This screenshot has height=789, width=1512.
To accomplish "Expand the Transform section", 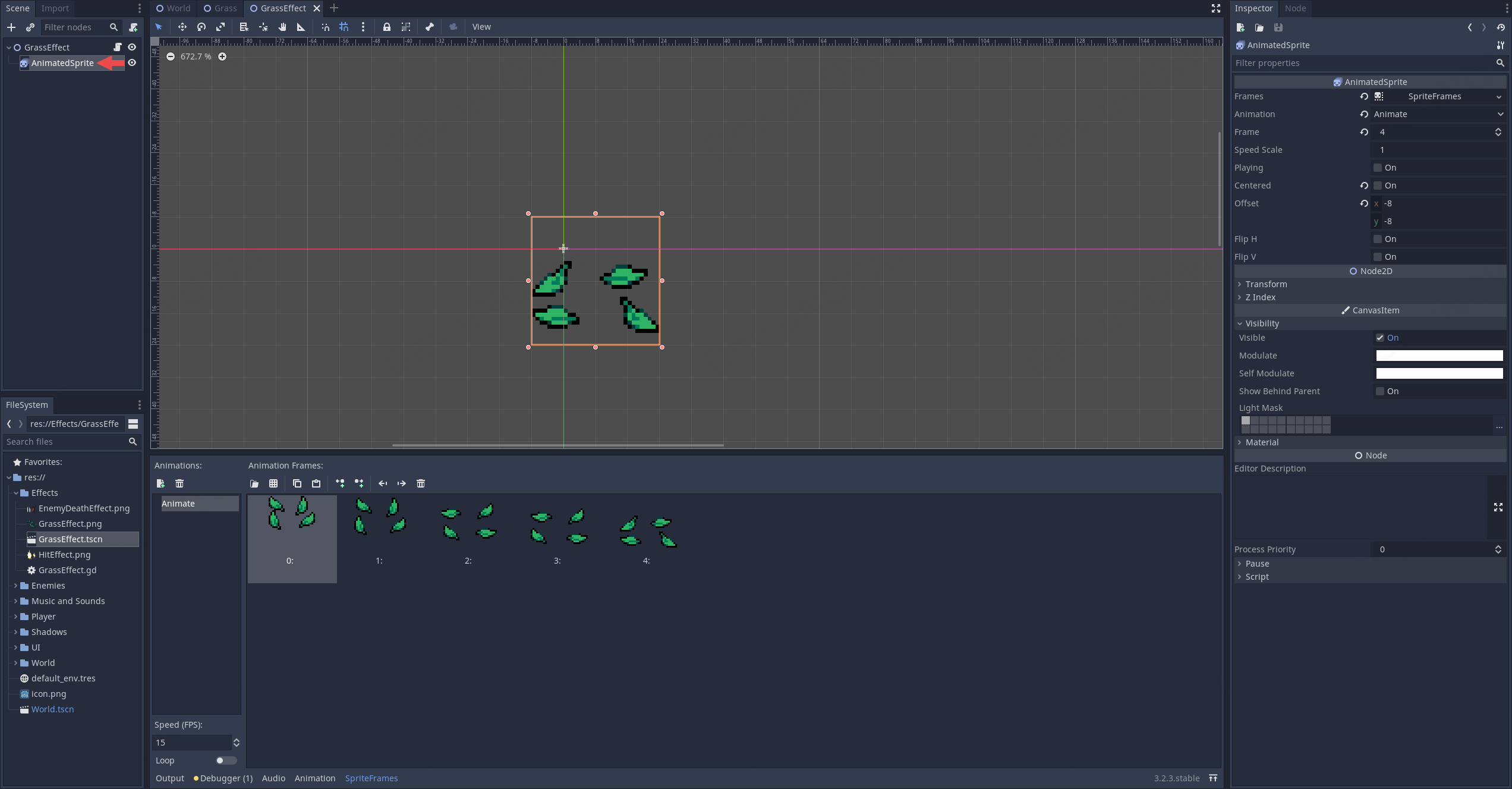I will tap(1266, 284).
